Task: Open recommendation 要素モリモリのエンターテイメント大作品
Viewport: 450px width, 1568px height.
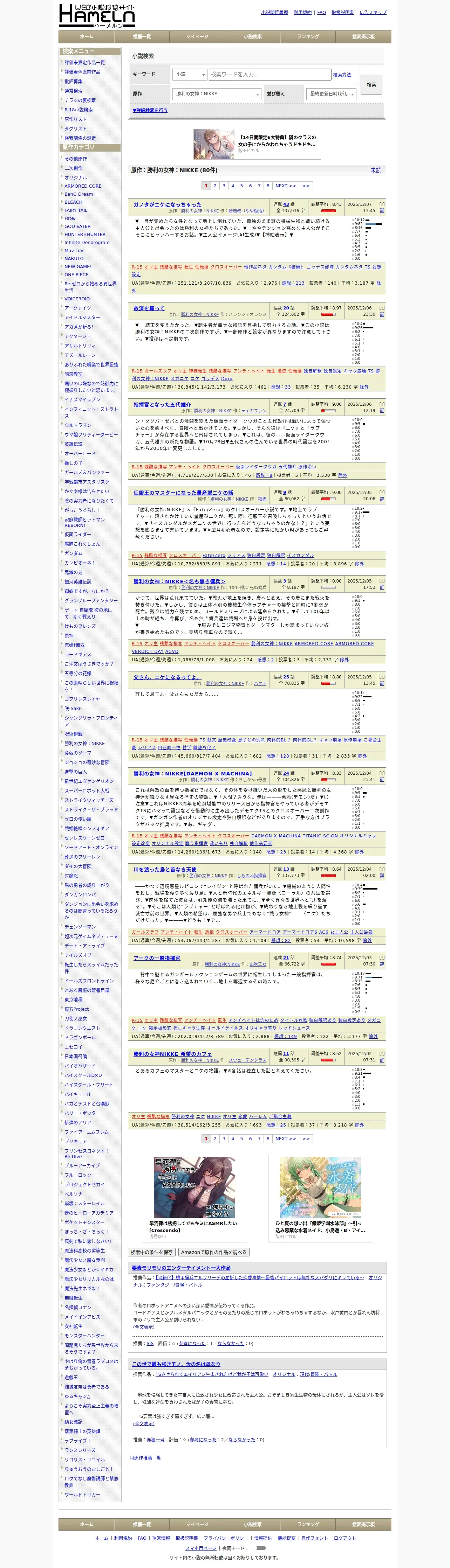Action: click(x=181, y=1268)
